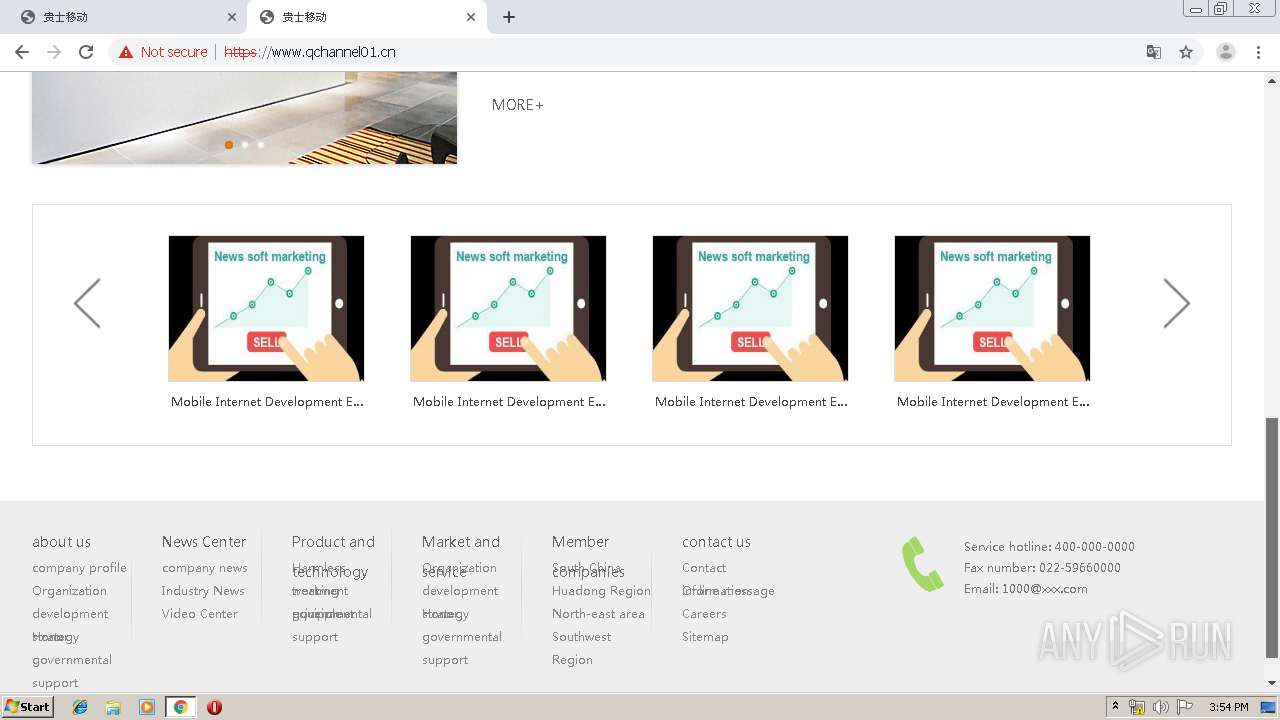Screen dimensions: 1280x720
Task: Click the first Mobile Internet Development caption
Action: point(267,402)
